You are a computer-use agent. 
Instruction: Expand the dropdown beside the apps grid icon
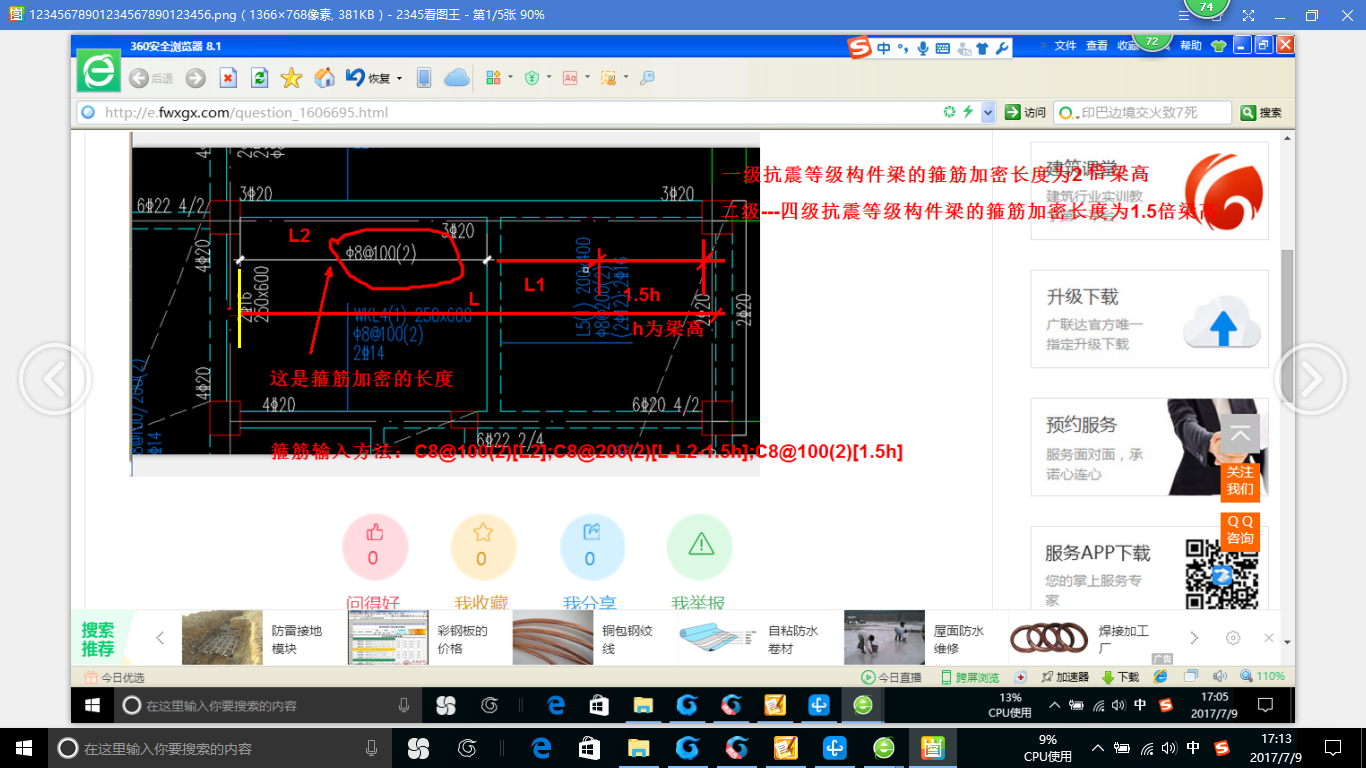[x=510, y=77]
